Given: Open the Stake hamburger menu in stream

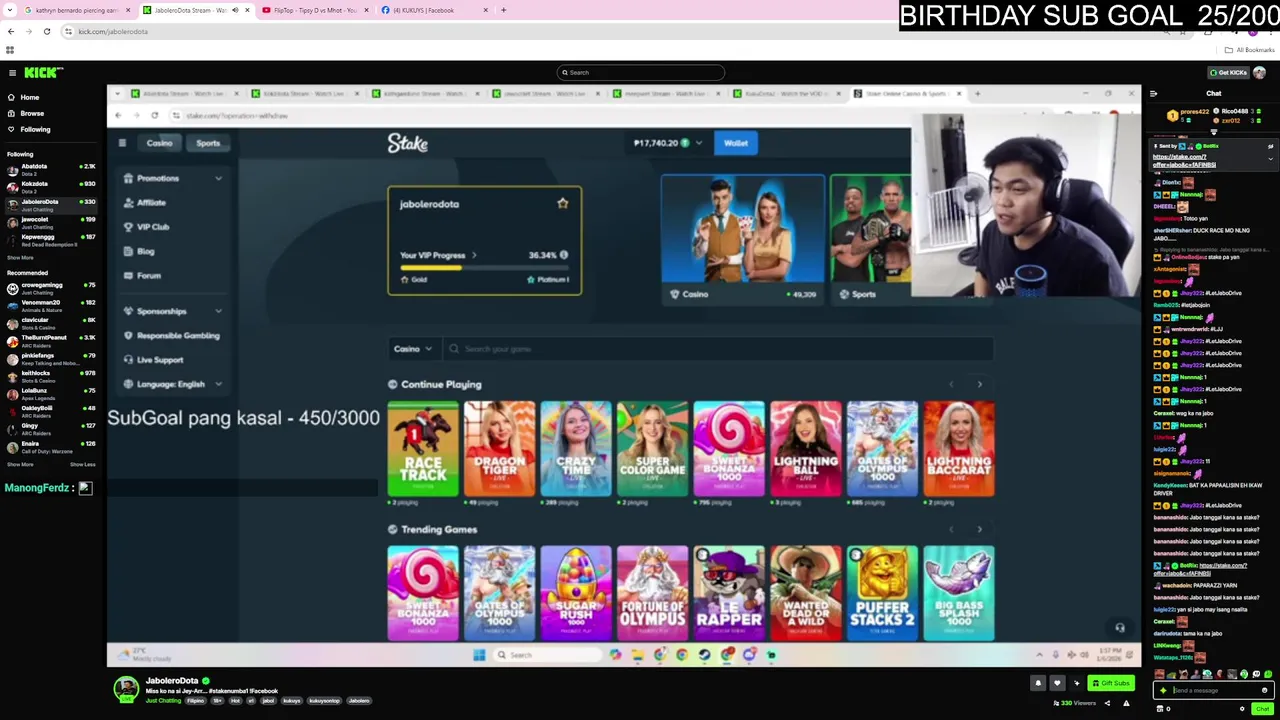Looking at the screenshot, I should pyautogui.click(x=122, y=143).
